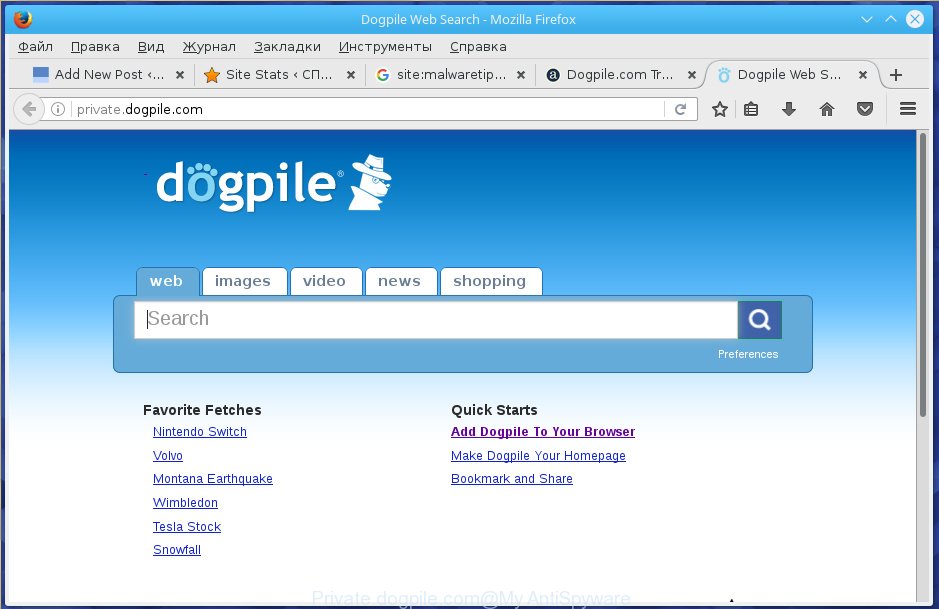Open the Инструменты menu

click(x=385, y=47)
